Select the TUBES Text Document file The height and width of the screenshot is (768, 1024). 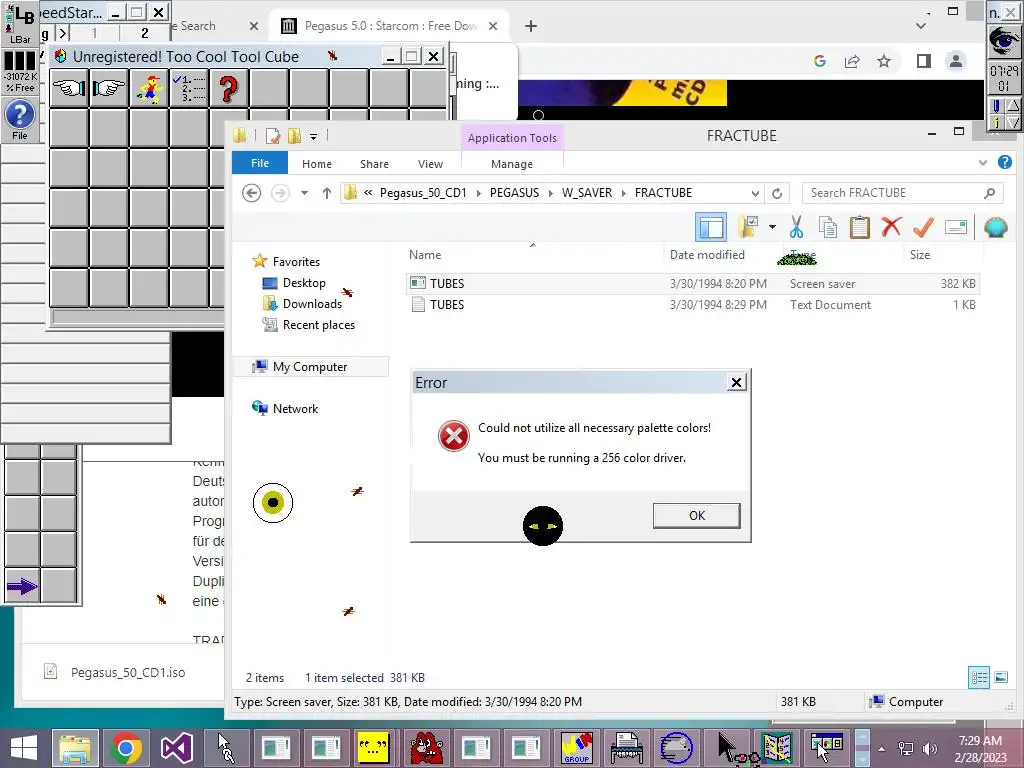(x=692, y=304)
